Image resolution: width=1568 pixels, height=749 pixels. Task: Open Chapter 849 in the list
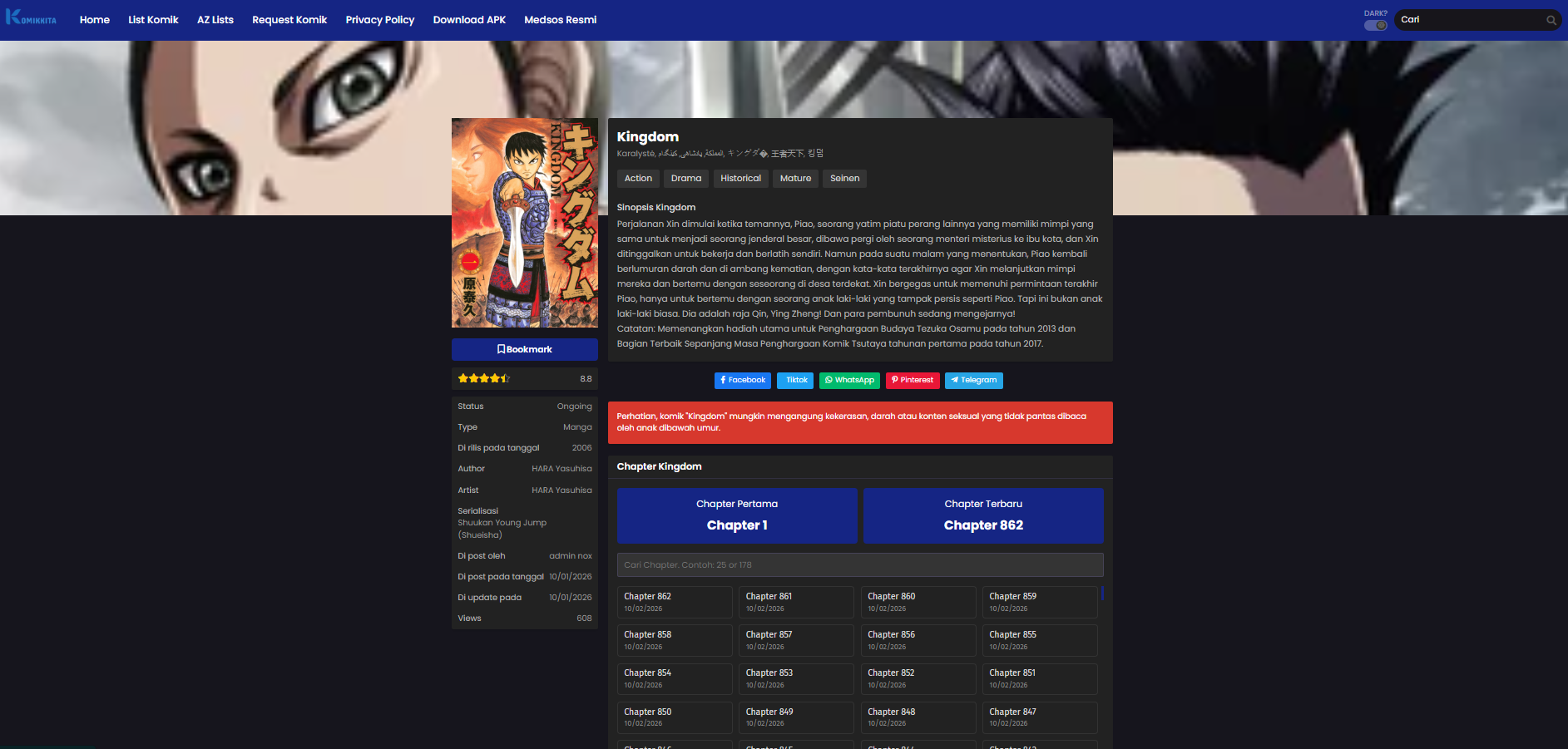click(796, 717)
